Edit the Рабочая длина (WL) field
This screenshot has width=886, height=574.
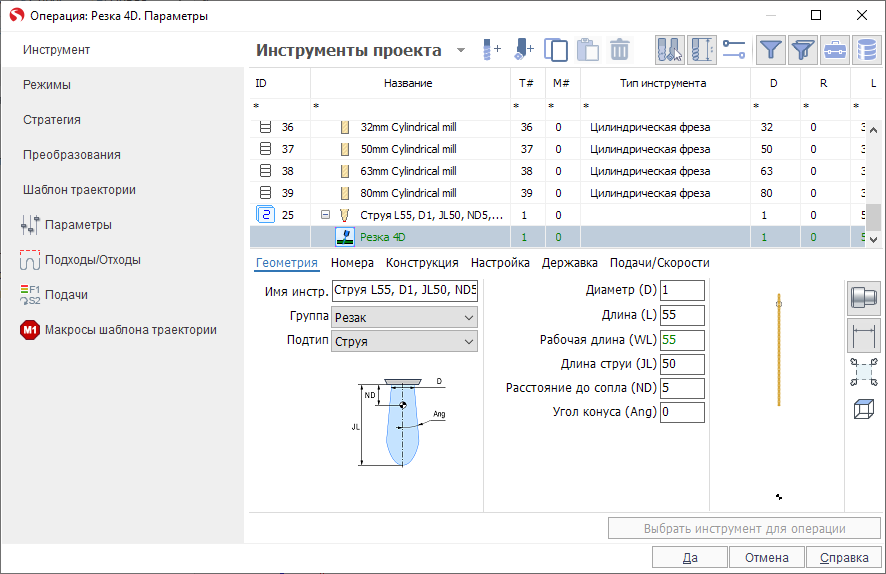pyautogui.click(x=682, y=340)
